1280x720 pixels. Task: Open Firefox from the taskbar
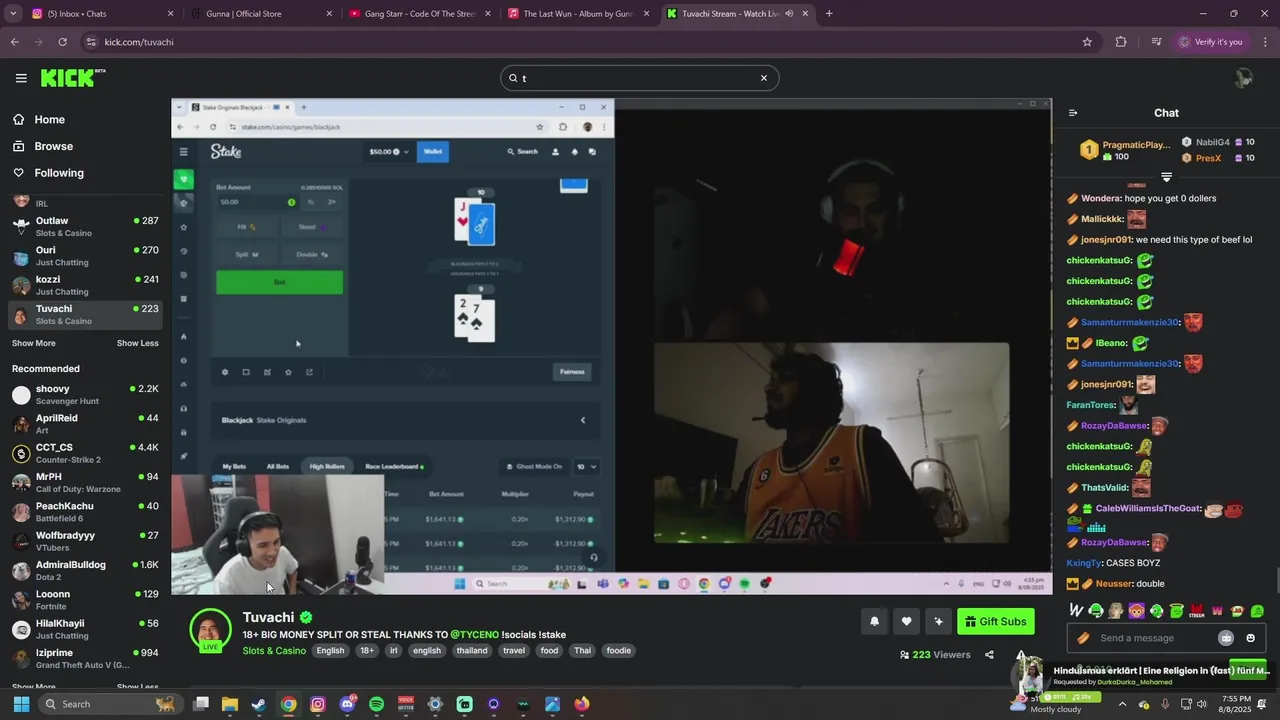[x=582, y=704]
